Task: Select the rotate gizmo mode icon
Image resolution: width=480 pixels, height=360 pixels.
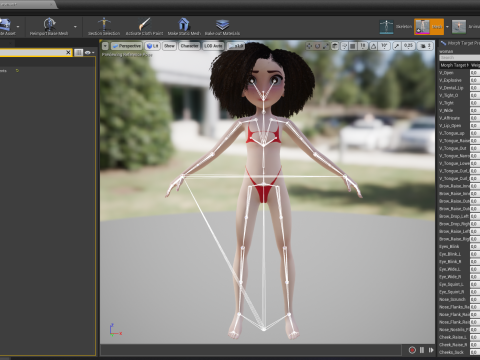Action: (318, 46)
